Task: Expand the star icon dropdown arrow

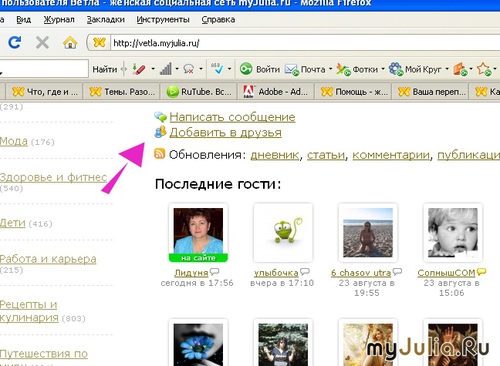Action: [495, 69]
